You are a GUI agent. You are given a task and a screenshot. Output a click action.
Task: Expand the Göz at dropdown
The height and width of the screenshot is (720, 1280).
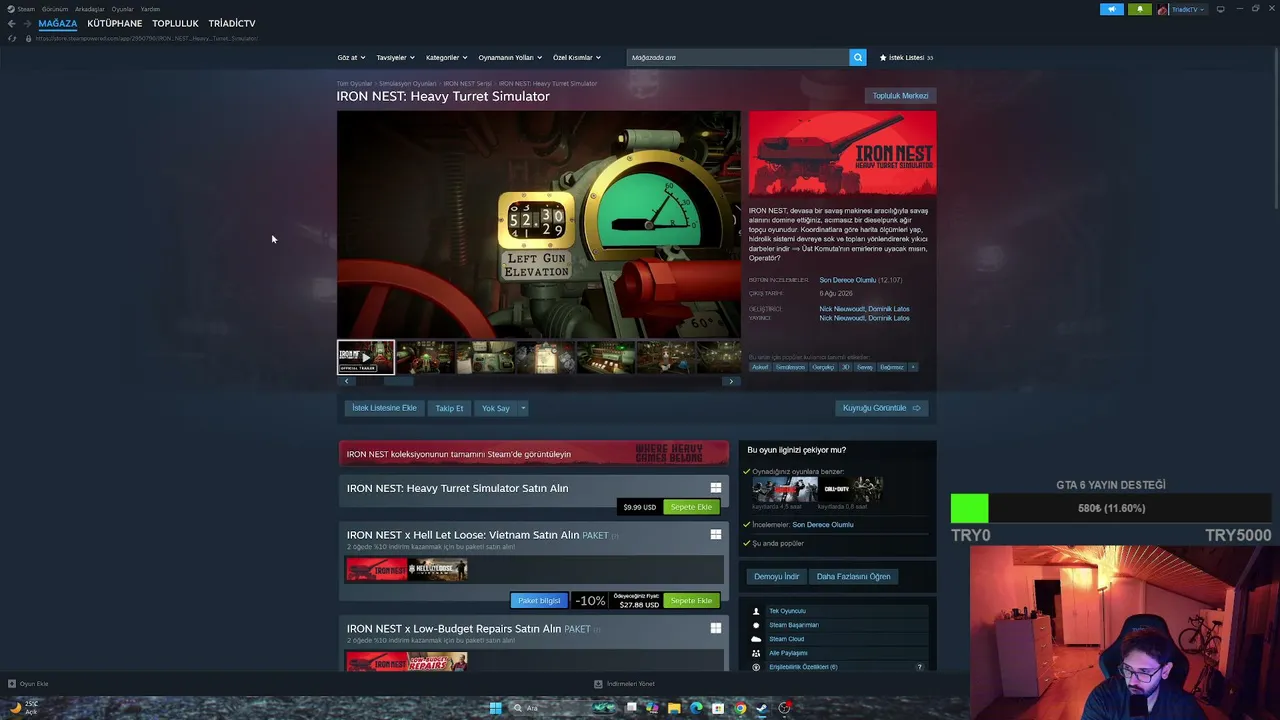351,57
